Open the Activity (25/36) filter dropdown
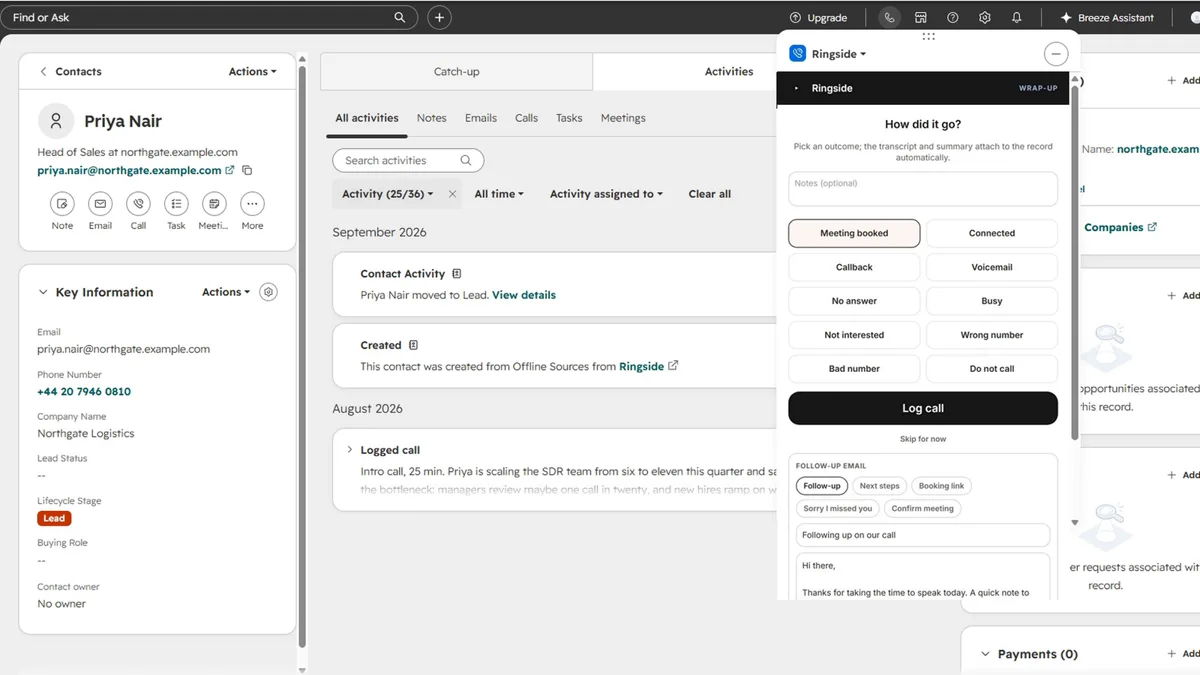Image resolution: width=1200 pixels, height=675 pixels. point(388,194)
